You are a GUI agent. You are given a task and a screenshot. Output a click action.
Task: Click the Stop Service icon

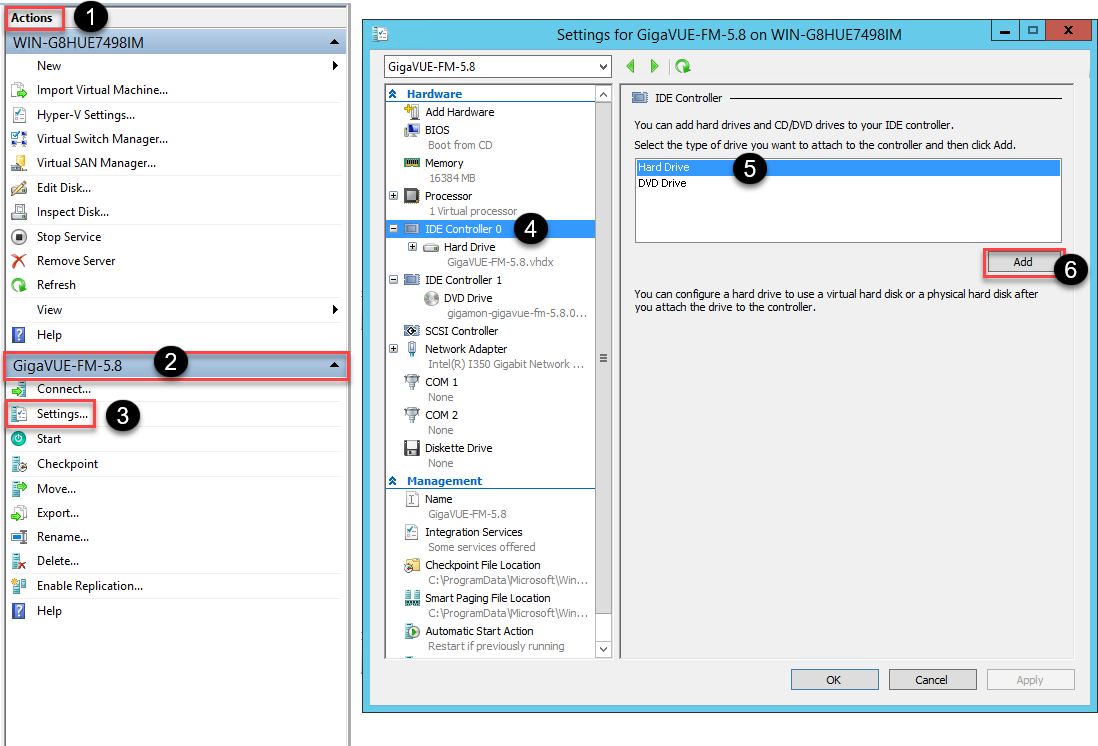(x=18, y=237)
